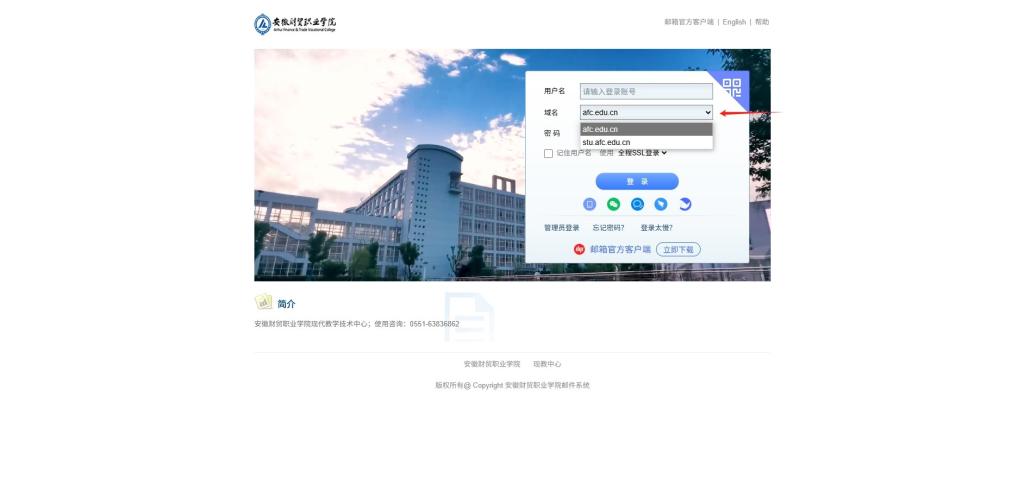This screenshot has width=1024, height=504.
Task: Open 帮助 help link in top bar
Action: (x=762, y=22)
